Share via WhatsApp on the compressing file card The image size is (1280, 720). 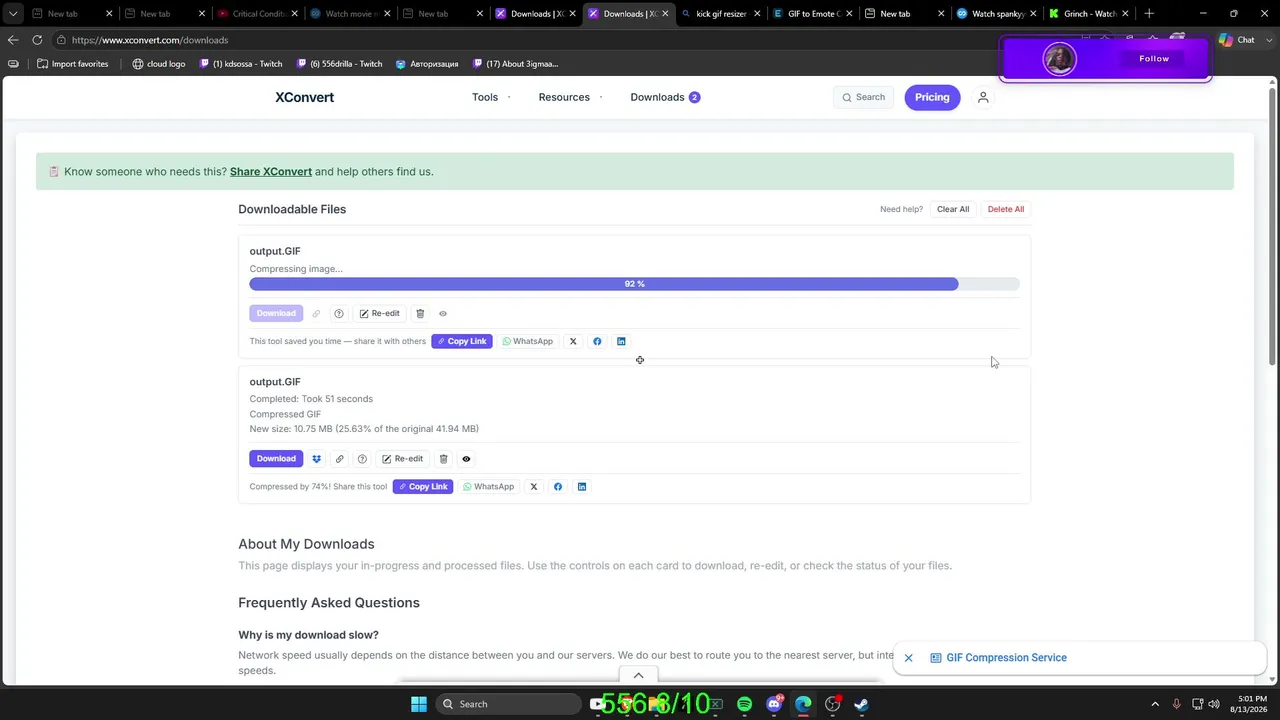pos(527,342)
